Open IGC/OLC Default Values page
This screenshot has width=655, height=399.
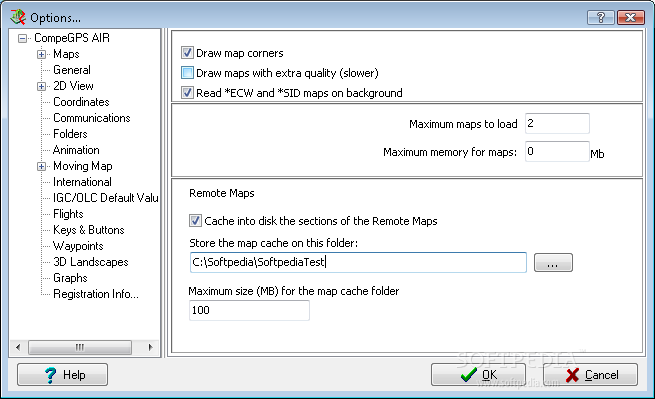click(106, 198)
